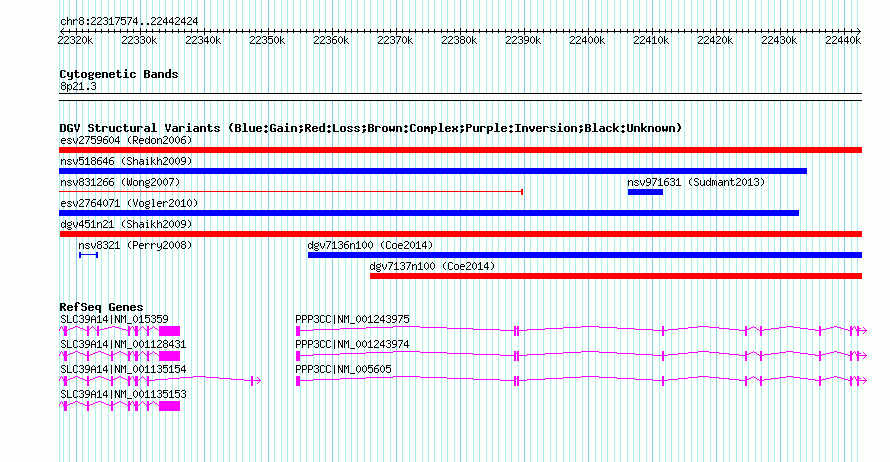This screenshot has width=890, height=462.
Task: Click the SLC39A14|NM_001135153 gene label
Action: coord(123,394)
